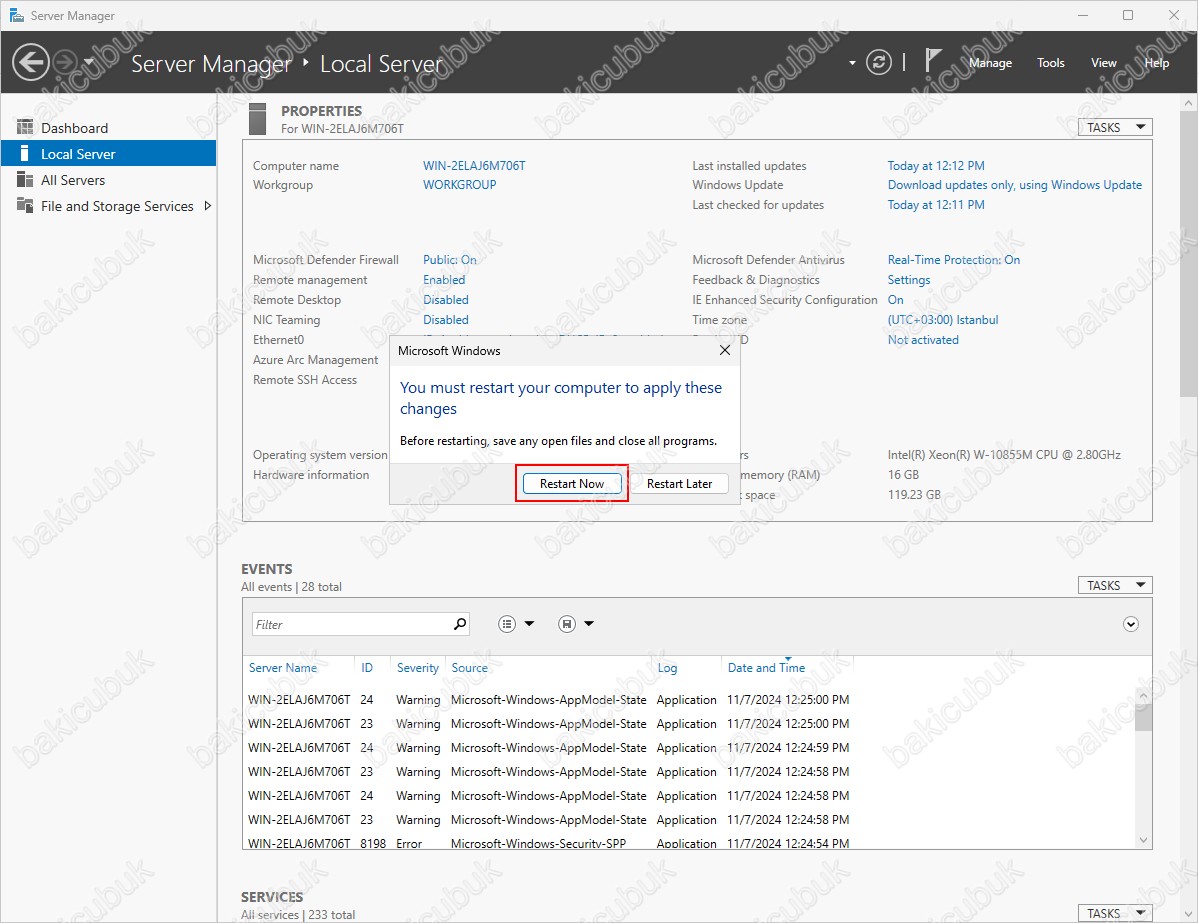Open the Tools menu
This screenshot has height=923, width=1198.
pos(1051,63)
